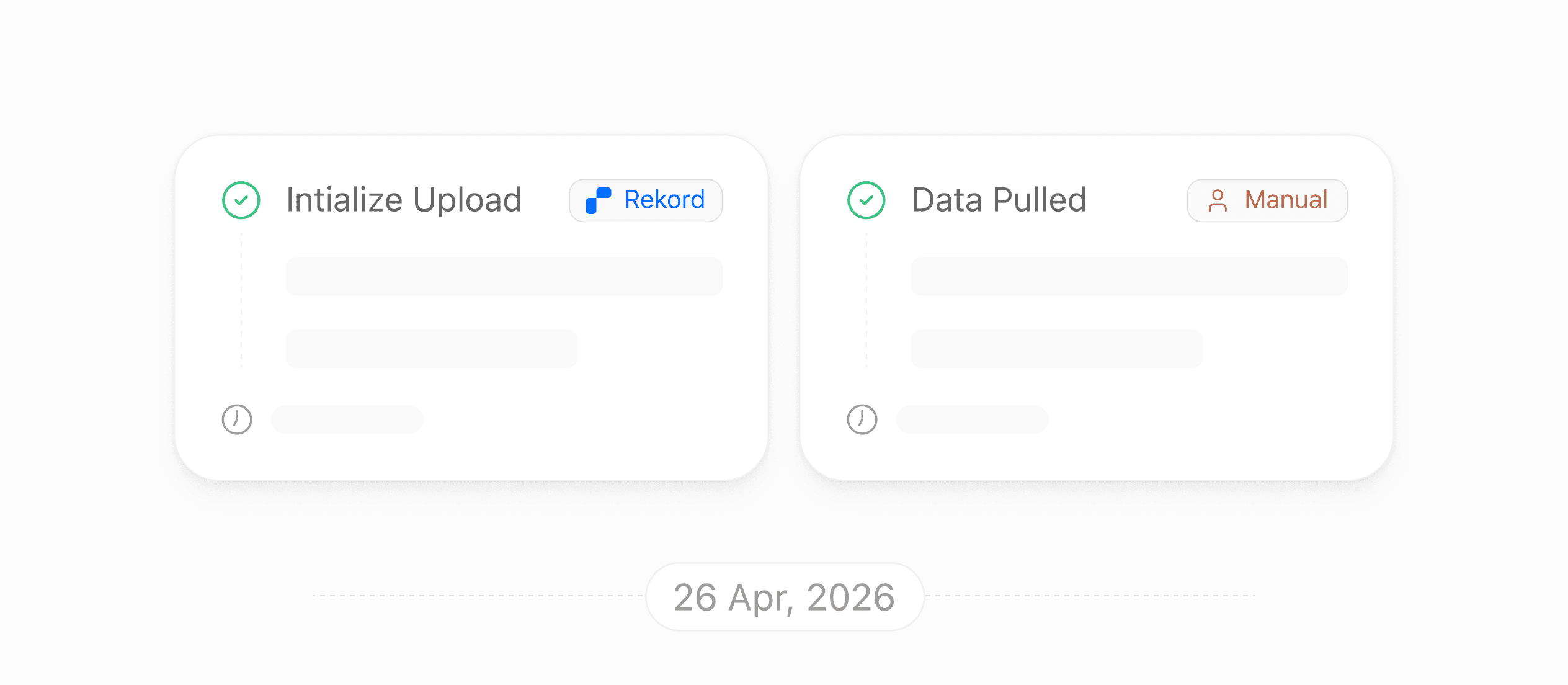Click the clock icon in Data Pulled card
Image resolution: width=1568 pixels, height=685 pixels.
click(x=862, y=419)
